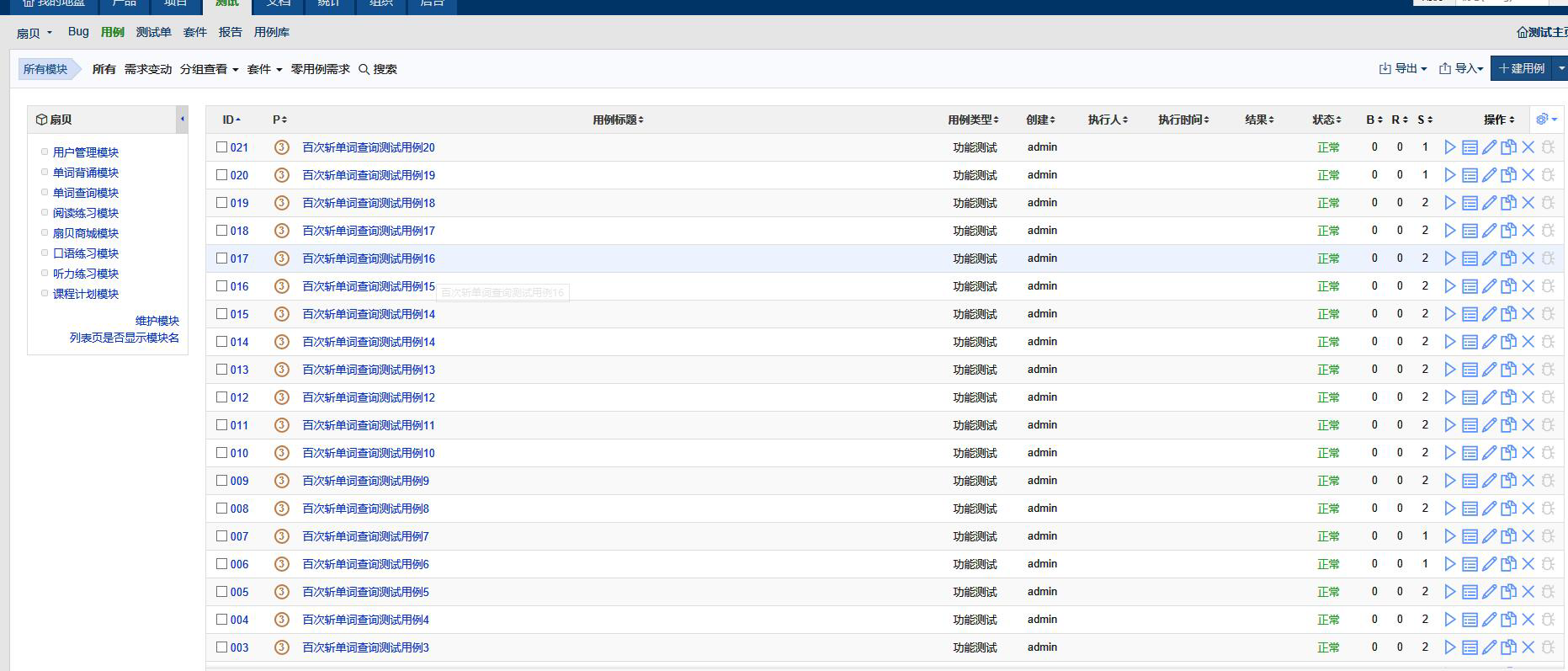Expand the 分组查看 dropdown

click(x=209, y=69)
